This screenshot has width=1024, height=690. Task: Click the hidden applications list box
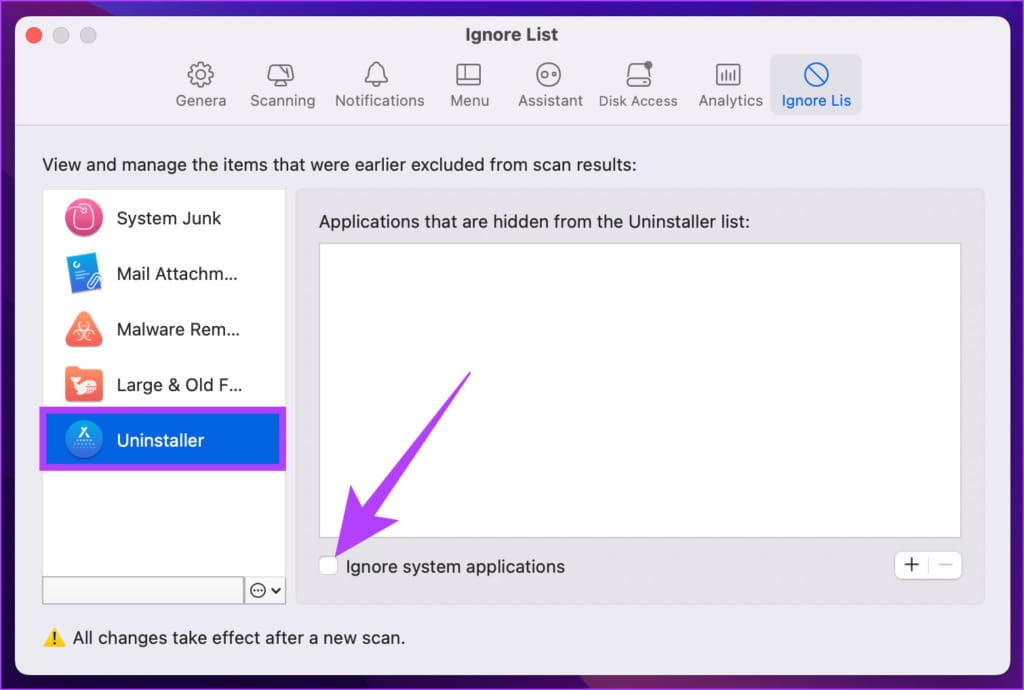639,390
